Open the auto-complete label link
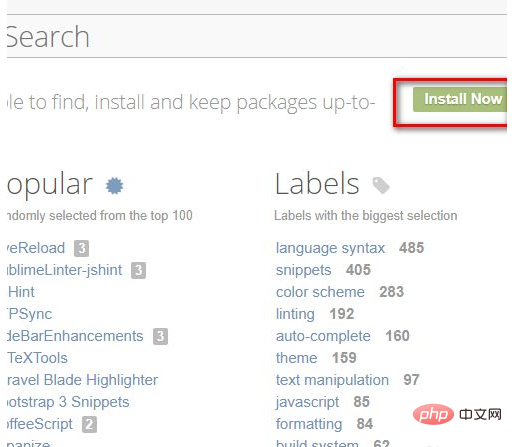This screenshot has height=447, width=512. [323, 336]
